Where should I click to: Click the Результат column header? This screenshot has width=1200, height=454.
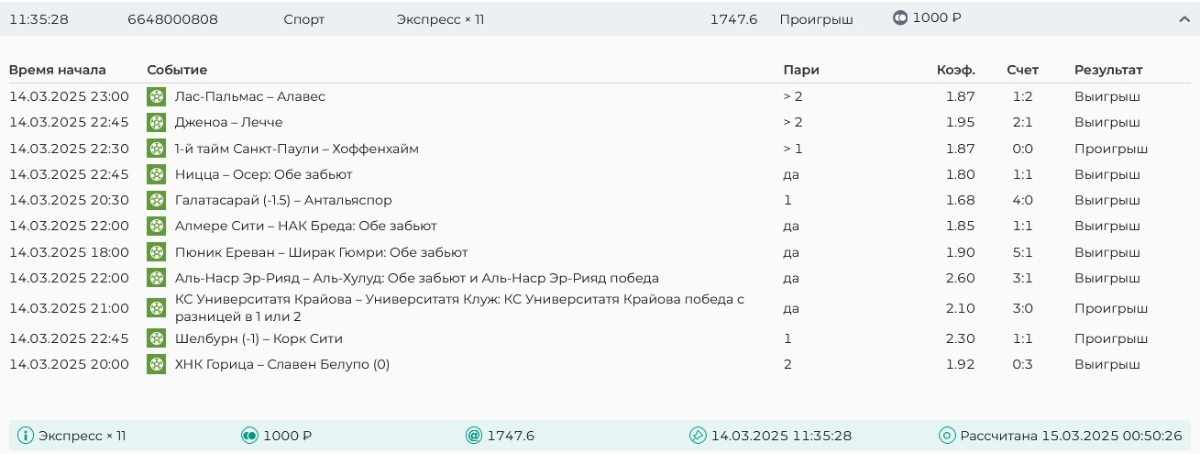pos(1108,70)
